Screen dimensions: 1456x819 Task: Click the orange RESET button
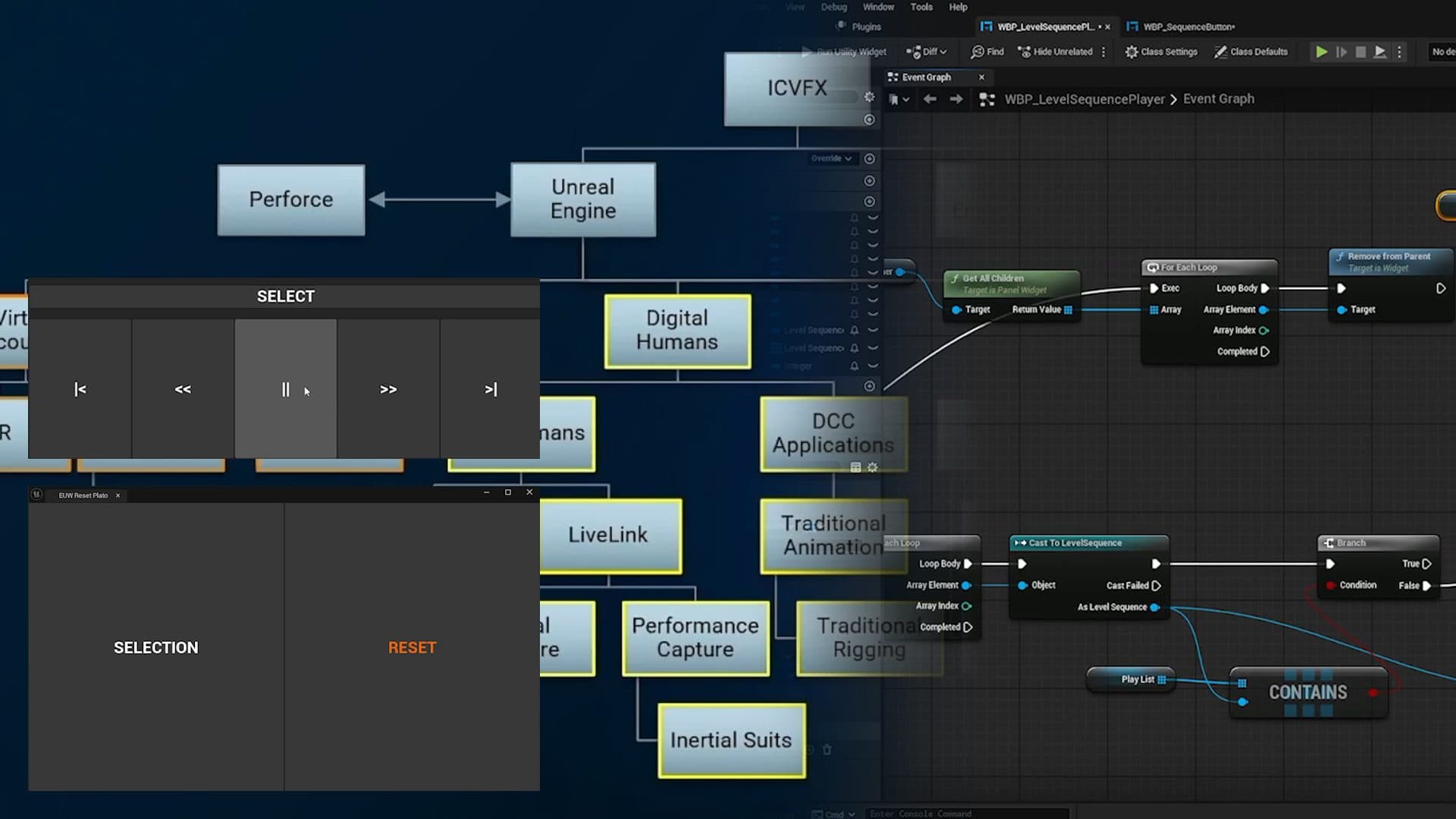pos(412,648)
